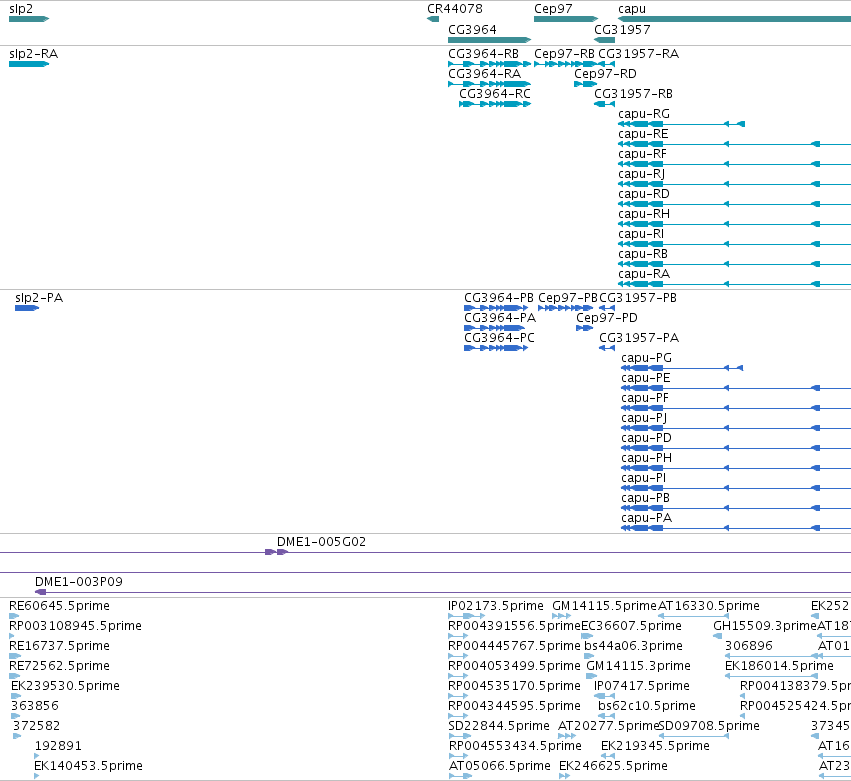Select the capu-RE transcript
Screen dimensions: 851x781
[734, 144]
